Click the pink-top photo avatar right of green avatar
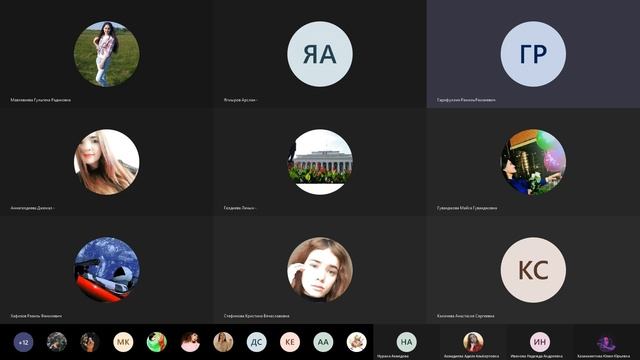The width and height of the screenshot is (640, 360). [190, 342]
